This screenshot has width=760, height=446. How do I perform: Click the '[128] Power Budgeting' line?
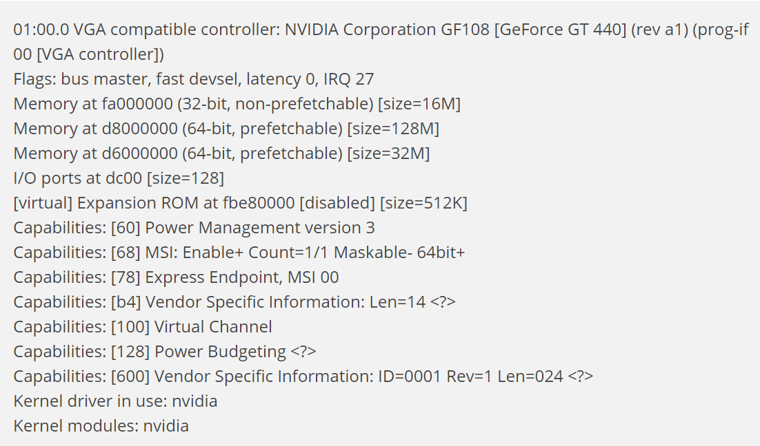click(x=164, y=351)
